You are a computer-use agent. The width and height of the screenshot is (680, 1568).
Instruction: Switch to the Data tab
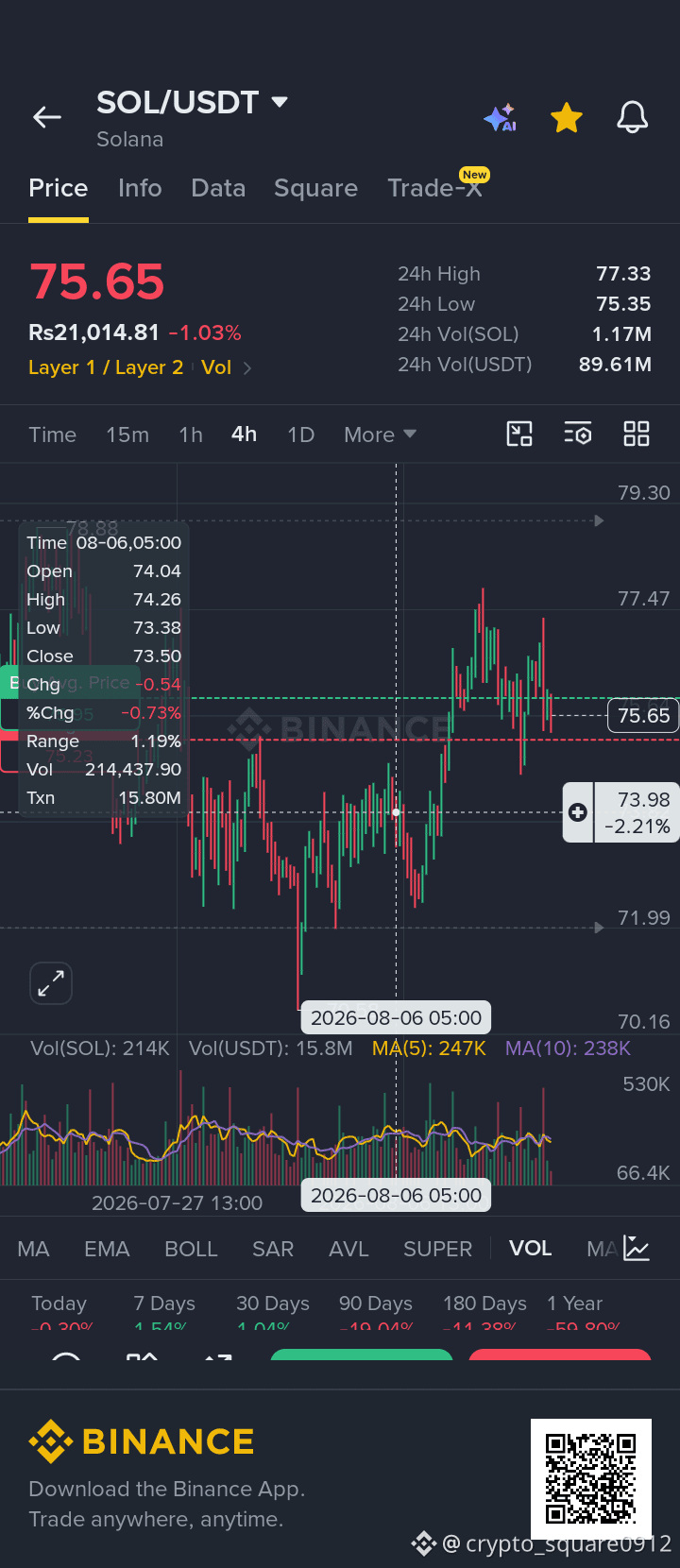[218, 188]
